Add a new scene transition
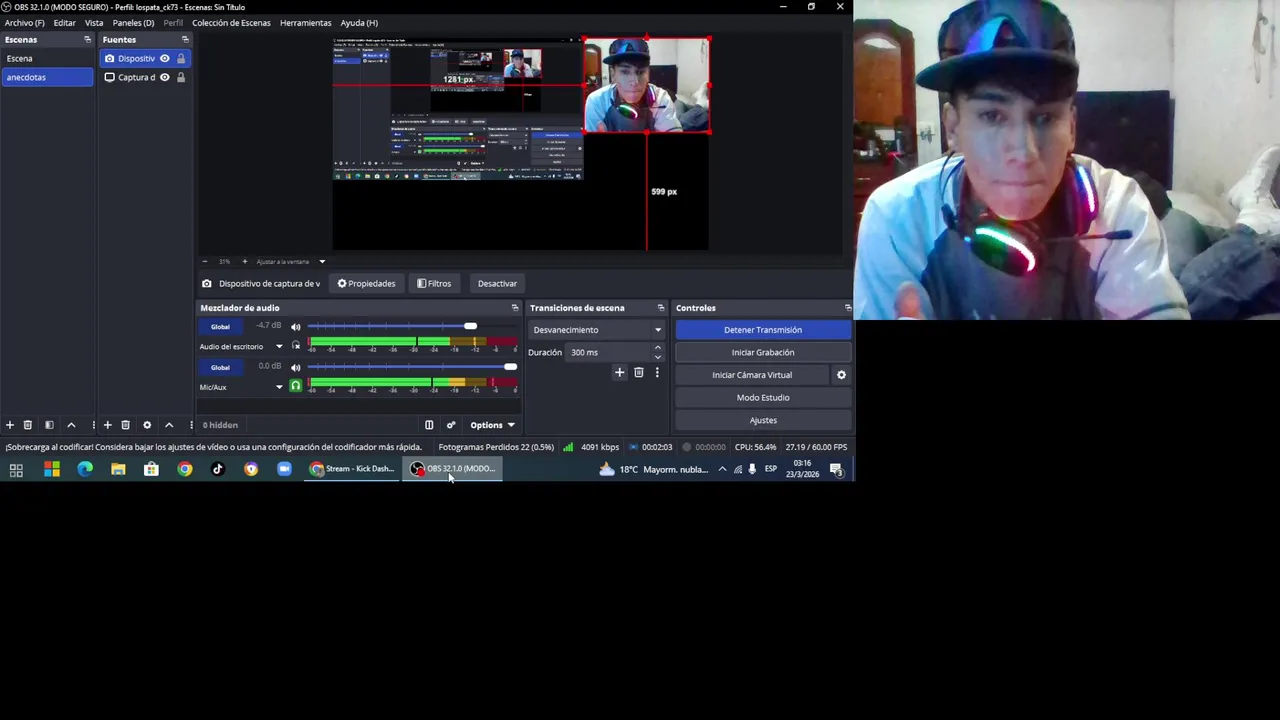The height and width of the screenshot is (720, 1280). click(619, 373)
